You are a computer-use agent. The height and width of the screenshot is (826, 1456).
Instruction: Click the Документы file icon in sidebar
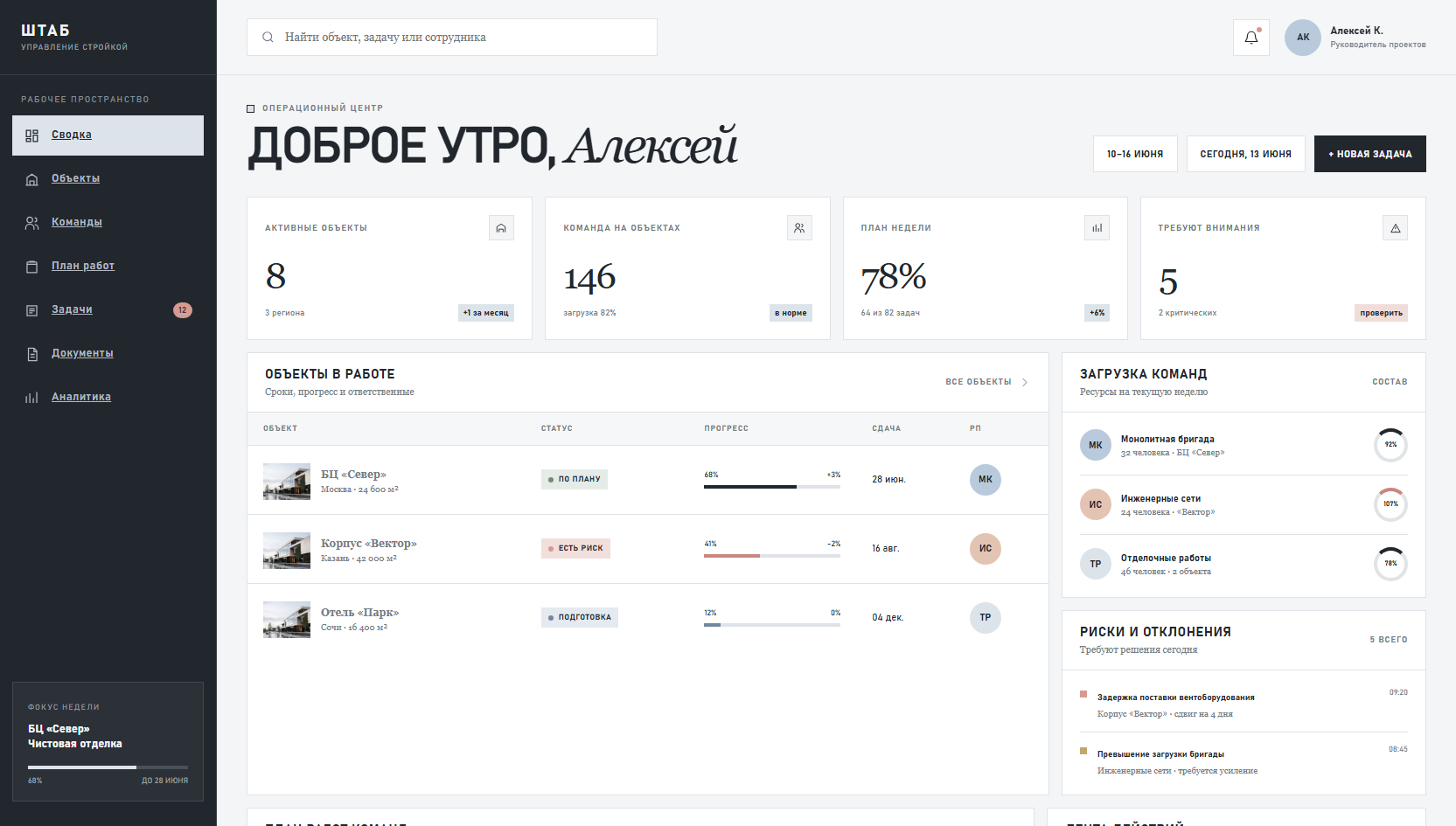(32, 354)
